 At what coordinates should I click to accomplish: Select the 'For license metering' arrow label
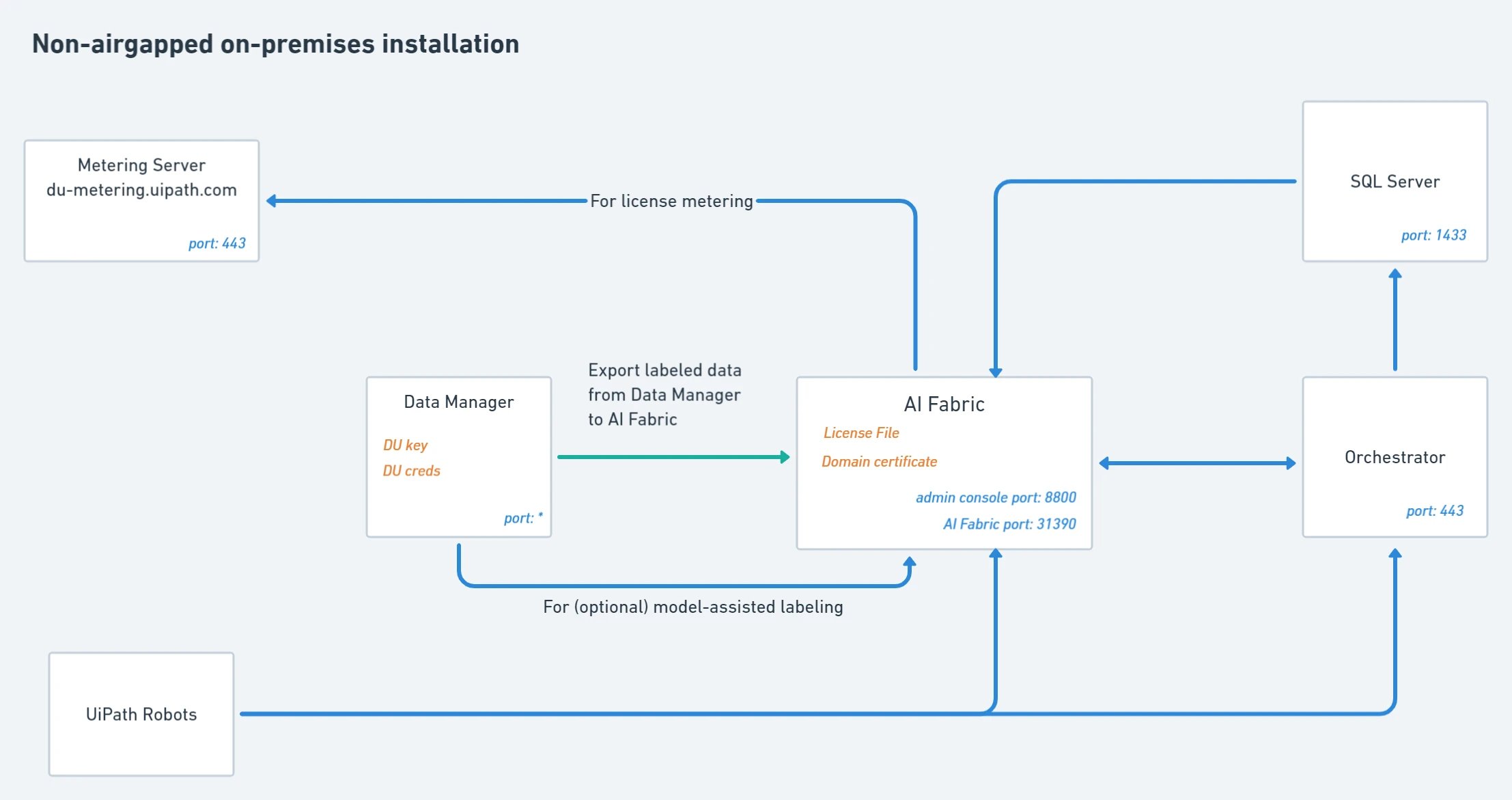tap(671, 201)
